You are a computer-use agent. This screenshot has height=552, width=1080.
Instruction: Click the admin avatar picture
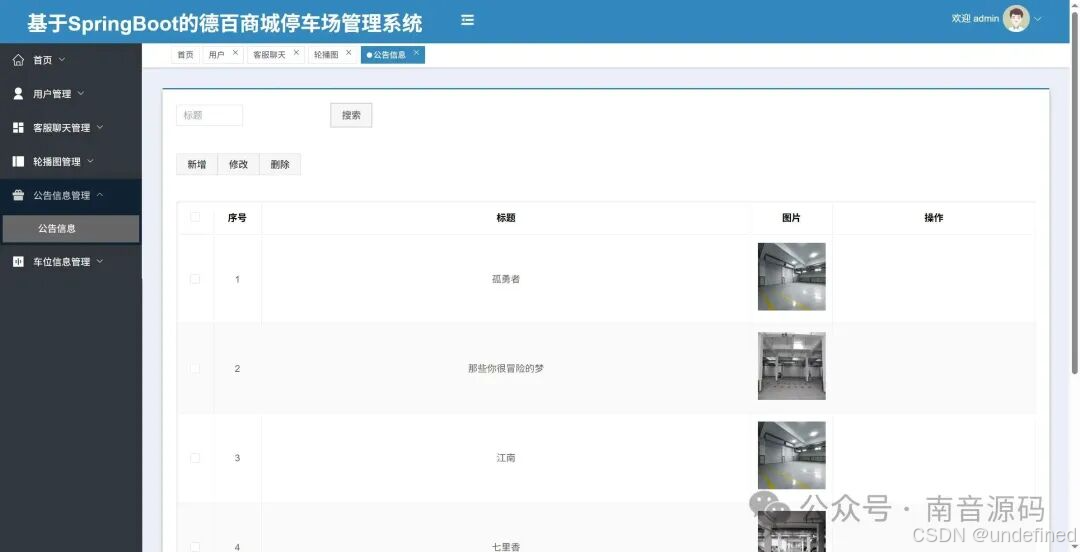1016,19
